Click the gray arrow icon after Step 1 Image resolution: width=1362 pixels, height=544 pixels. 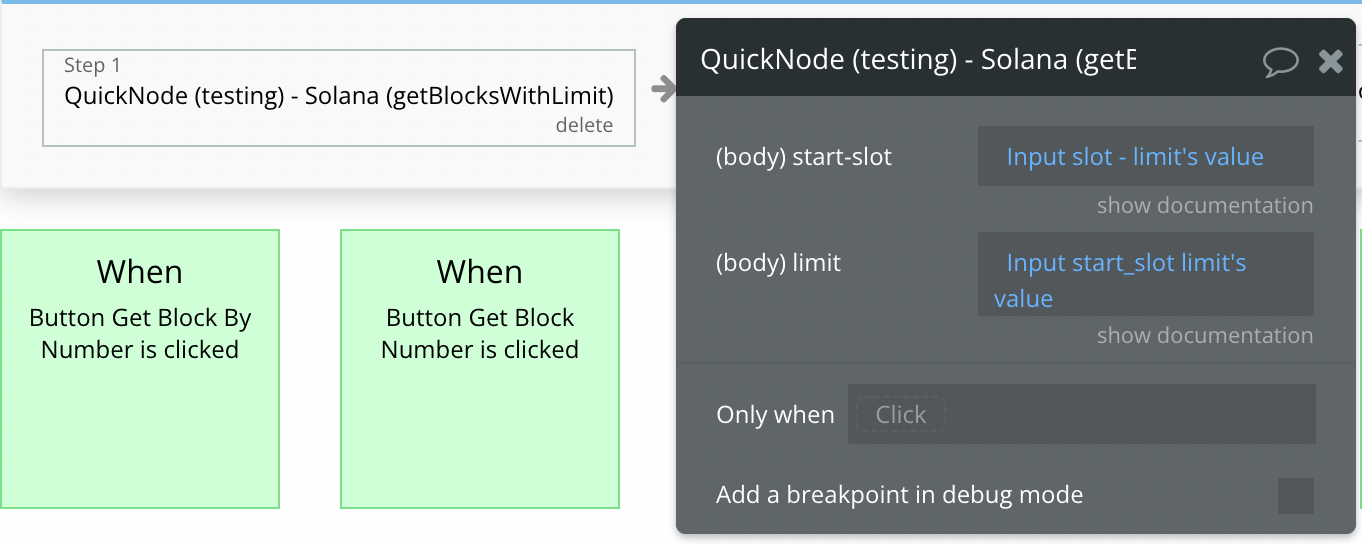point(664,89)
